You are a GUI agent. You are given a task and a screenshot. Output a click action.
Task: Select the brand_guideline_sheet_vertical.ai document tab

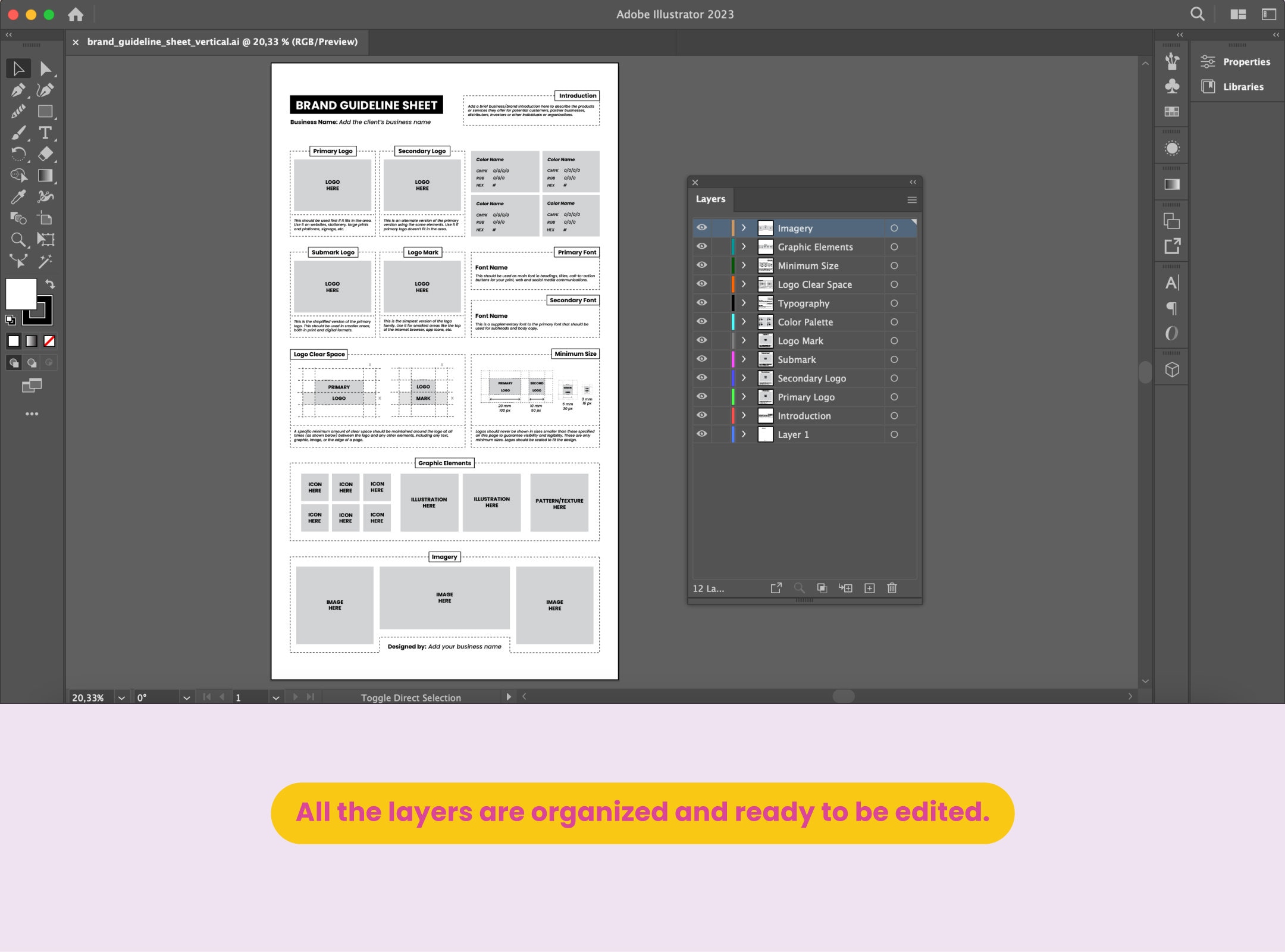point(220,42)
